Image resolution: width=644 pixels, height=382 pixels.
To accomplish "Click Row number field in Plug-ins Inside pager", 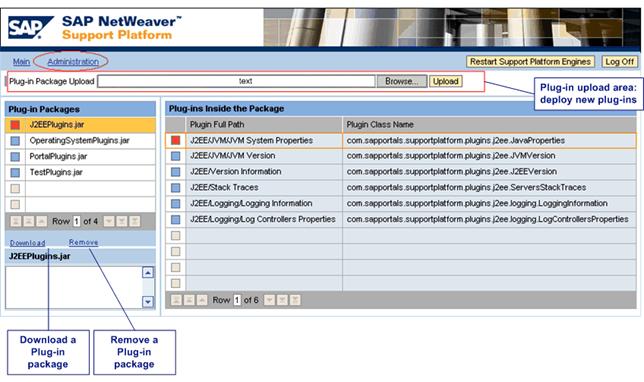I will (237, 300).
